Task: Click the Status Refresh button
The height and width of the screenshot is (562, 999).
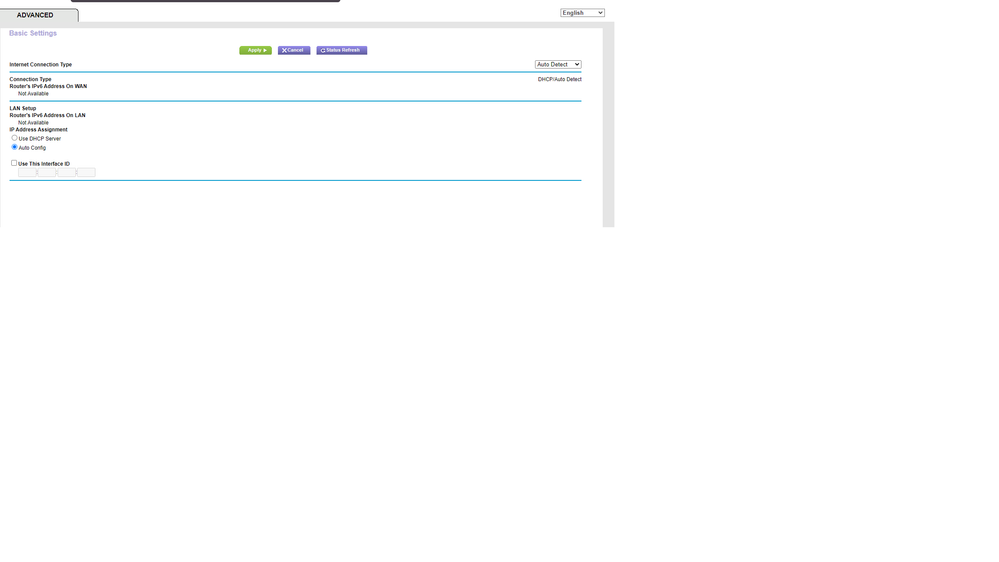Action: point(341,50)
